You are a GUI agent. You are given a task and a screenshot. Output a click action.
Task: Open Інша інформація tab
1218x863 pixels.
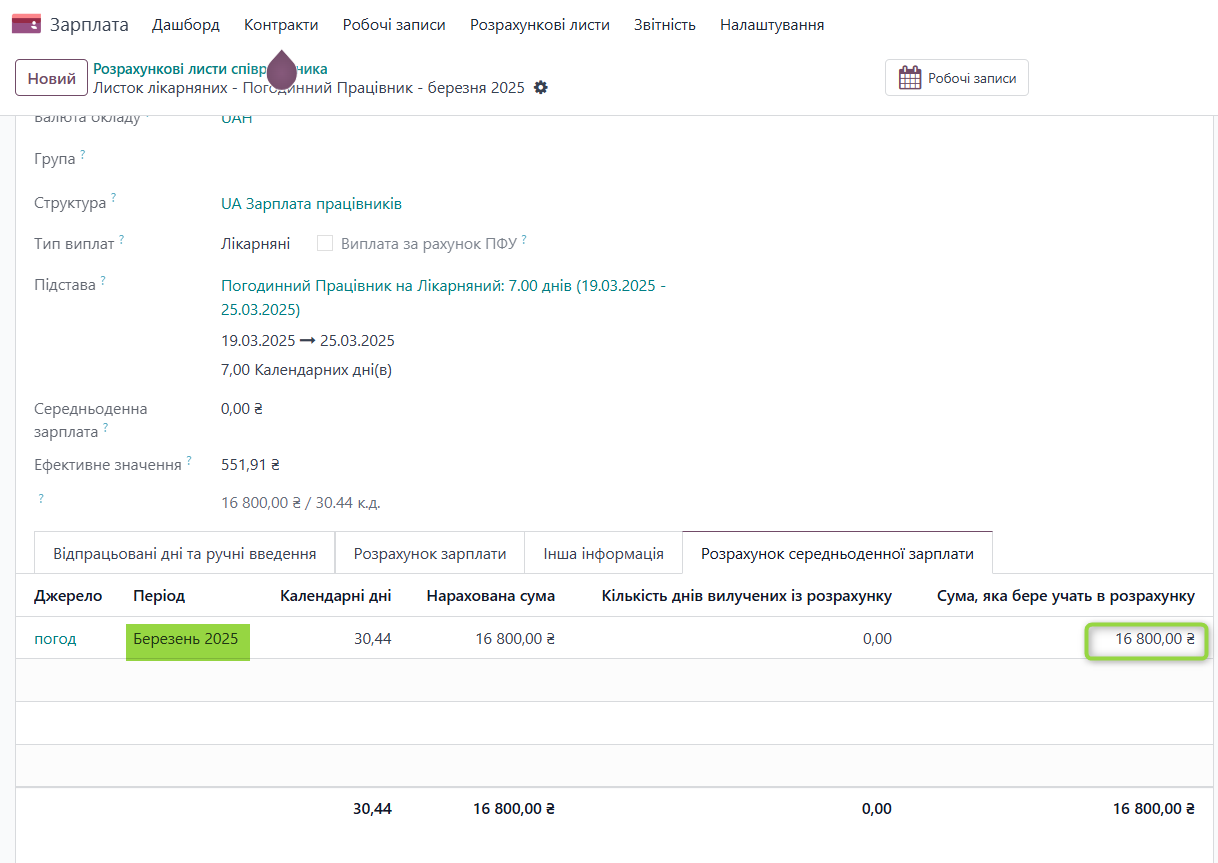pos(603,553)
